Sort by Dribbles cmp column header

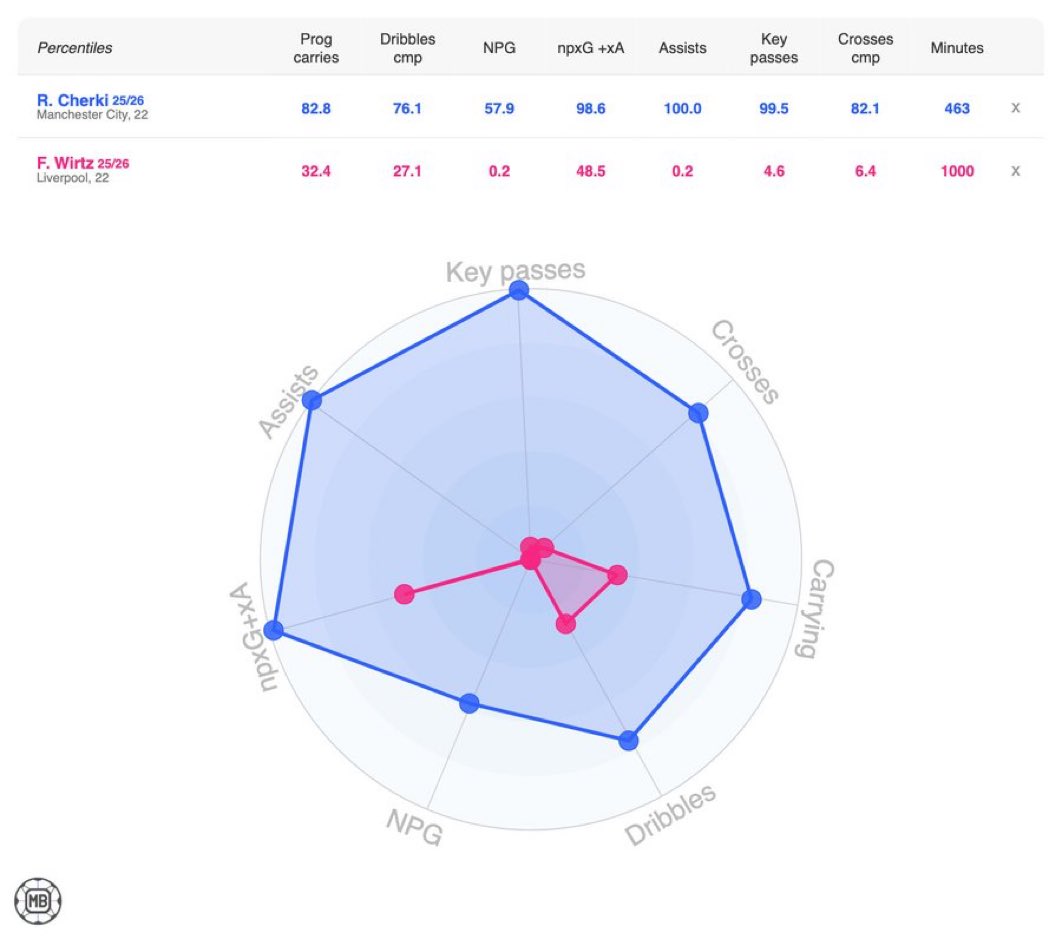pyautogui.click(x=407, y=48)
